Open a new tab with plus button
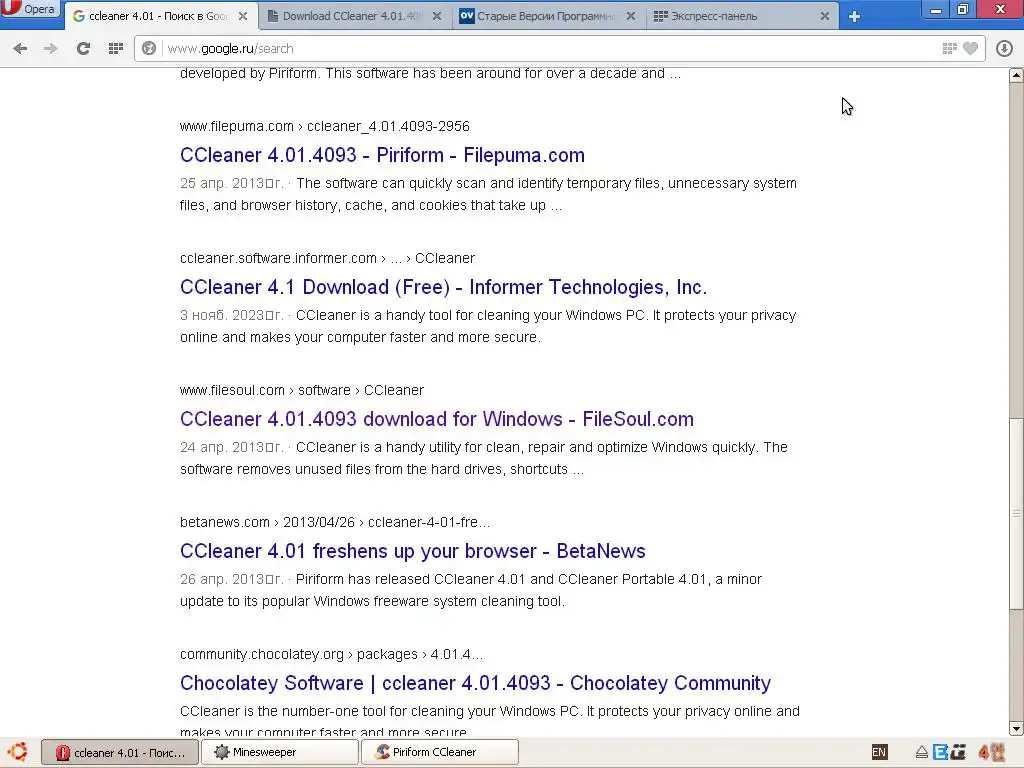The image size is (1024, 768). point(854,16)
